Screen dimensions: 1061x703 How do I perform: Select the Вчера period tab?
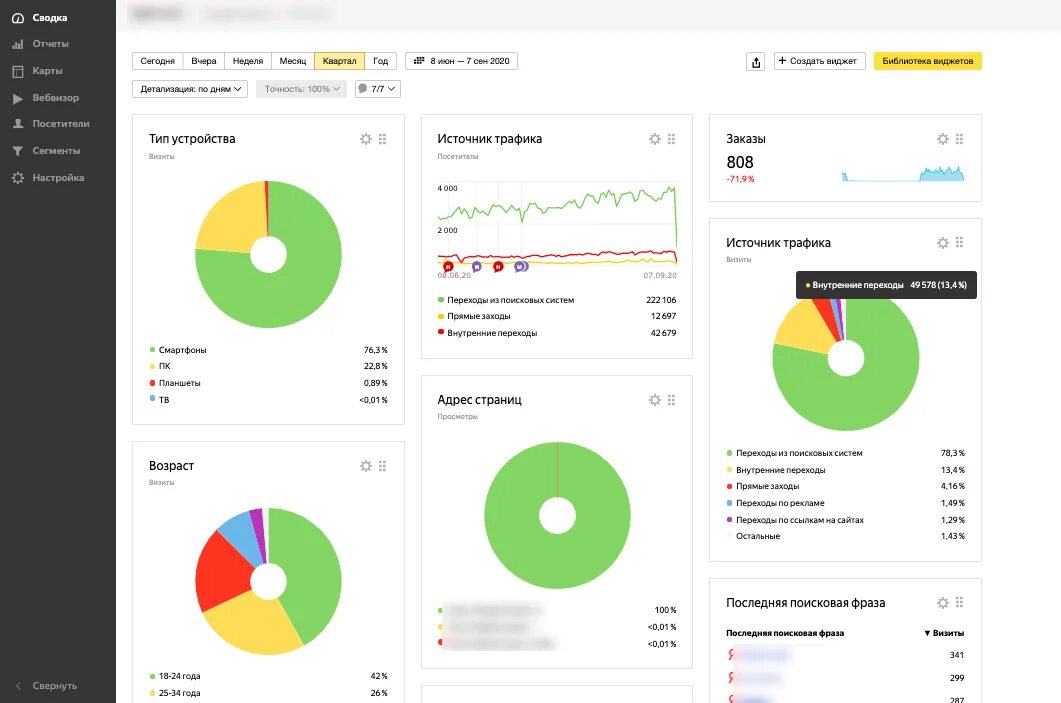[x=204, y=61]
